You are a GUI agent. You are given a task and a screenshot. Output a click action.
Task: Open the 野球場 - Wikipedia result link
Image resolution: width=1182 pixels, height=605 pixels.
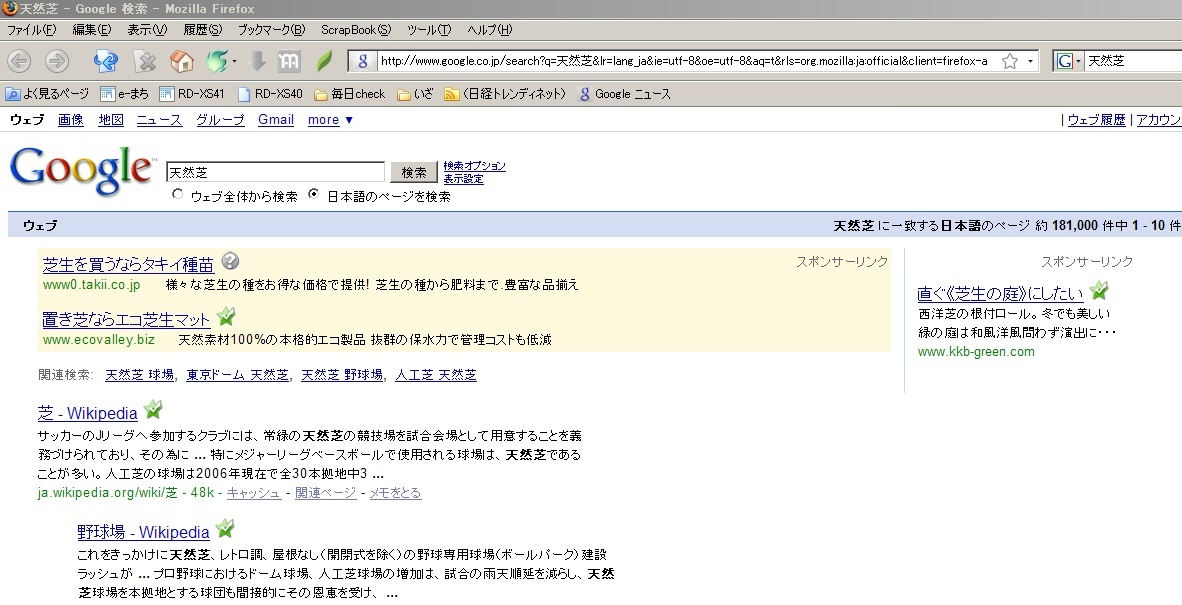[143, 532]
